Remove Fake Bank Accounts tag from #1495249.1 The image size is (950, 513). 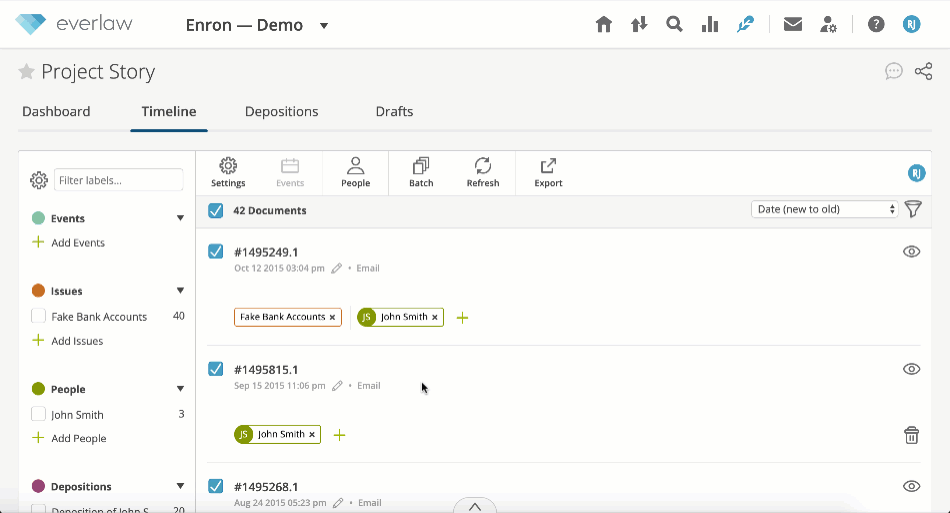tap(332, 317)
